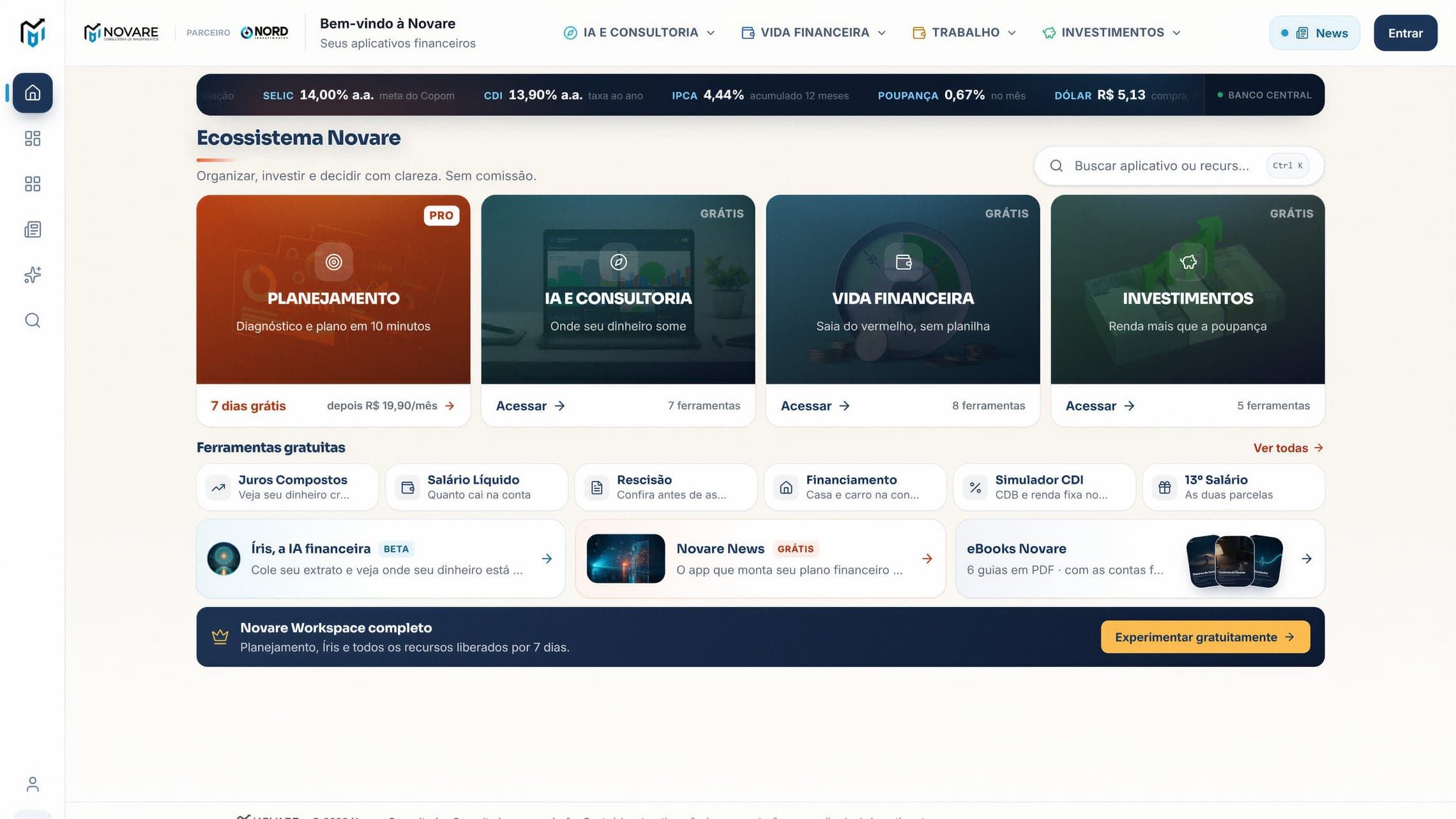
Task: Click the target icon on Planejamento card
Action: [x=333, y=262]
